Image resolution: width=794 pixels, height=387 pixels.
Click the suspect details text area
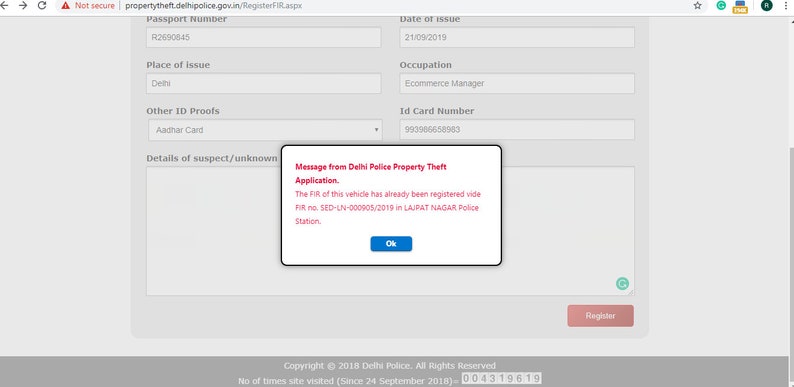tap(390, 231)
